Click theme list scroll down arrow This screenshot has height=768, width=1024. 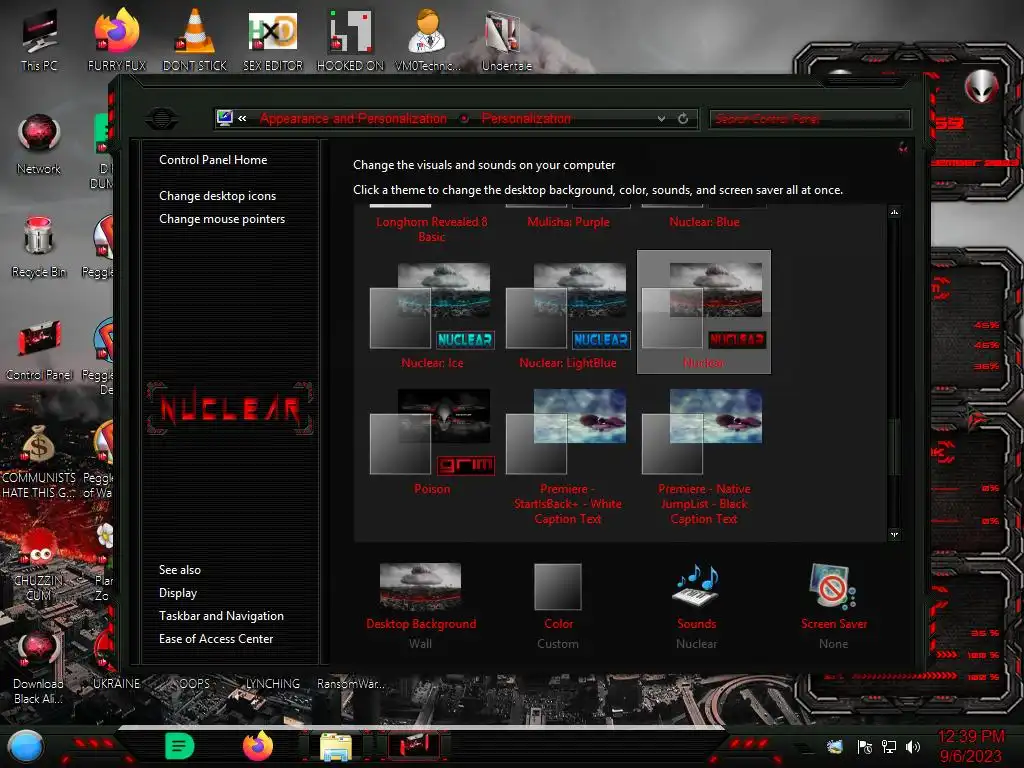pyautogui.click(x=894, y=534)
